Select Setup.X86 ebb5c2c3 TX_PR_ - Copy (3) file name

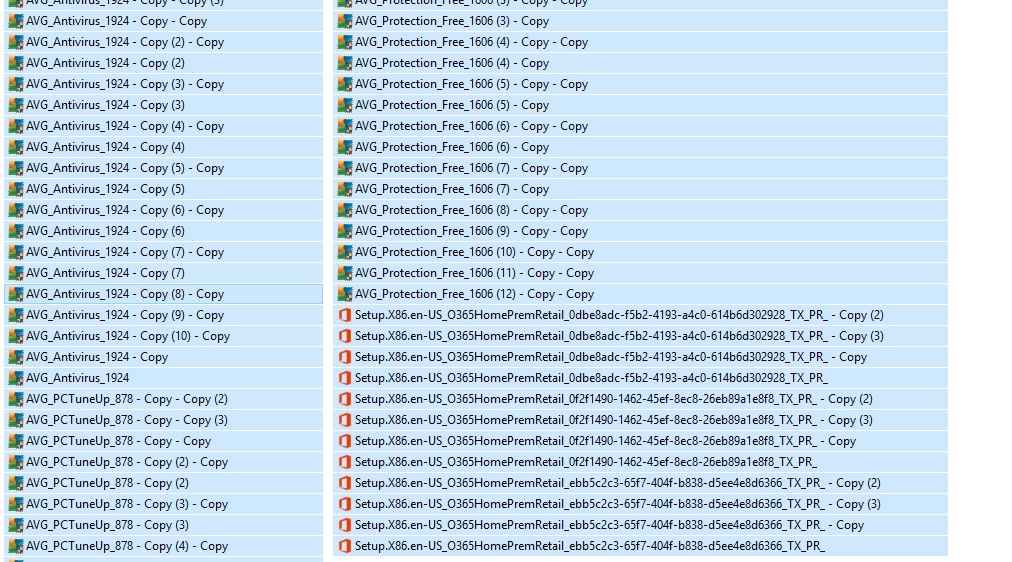tap(618, 504)
